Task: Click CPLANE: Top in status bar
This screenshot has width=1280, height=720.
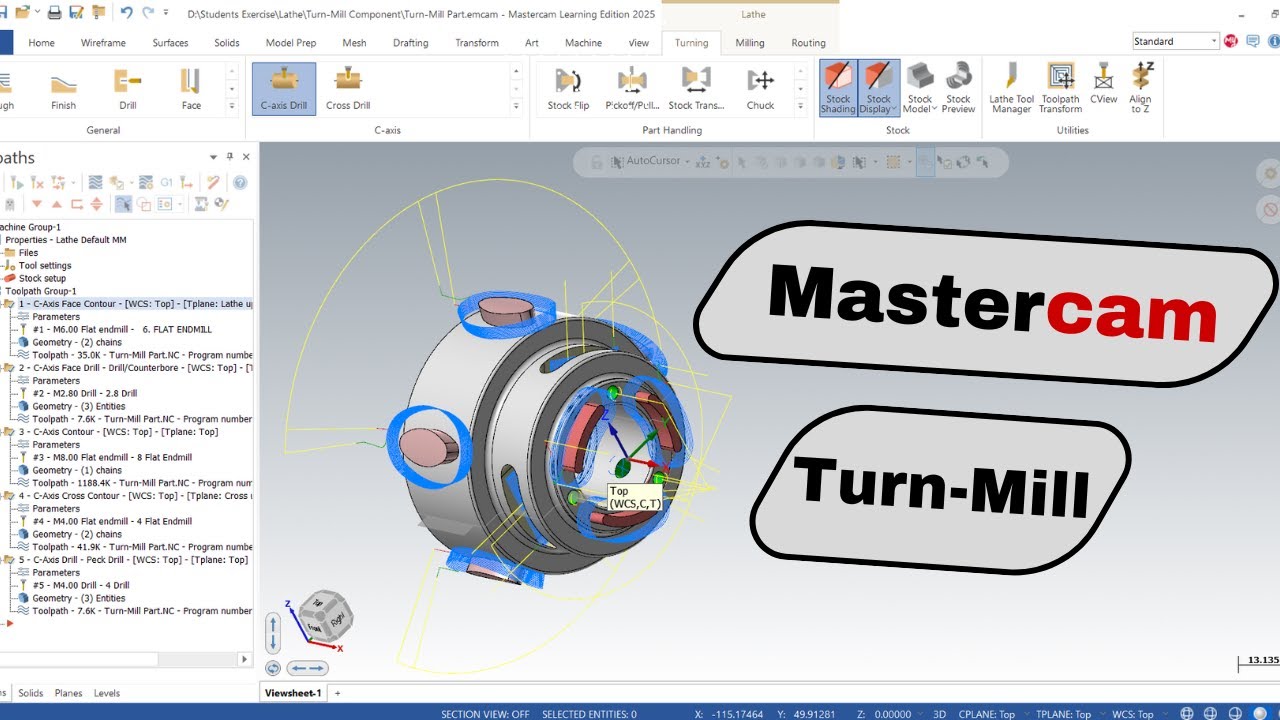Action: (987, 714)
